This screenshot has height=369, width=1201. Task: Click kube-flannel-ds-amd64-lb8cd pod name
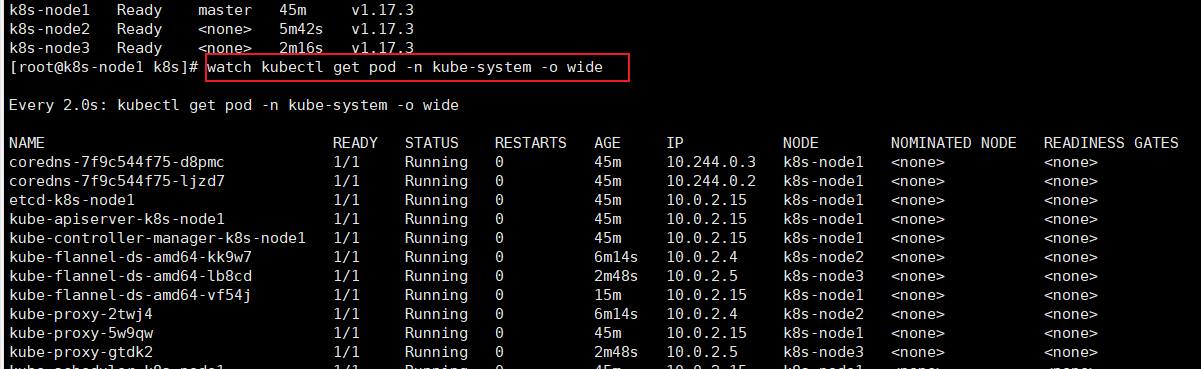click(130, 276)
